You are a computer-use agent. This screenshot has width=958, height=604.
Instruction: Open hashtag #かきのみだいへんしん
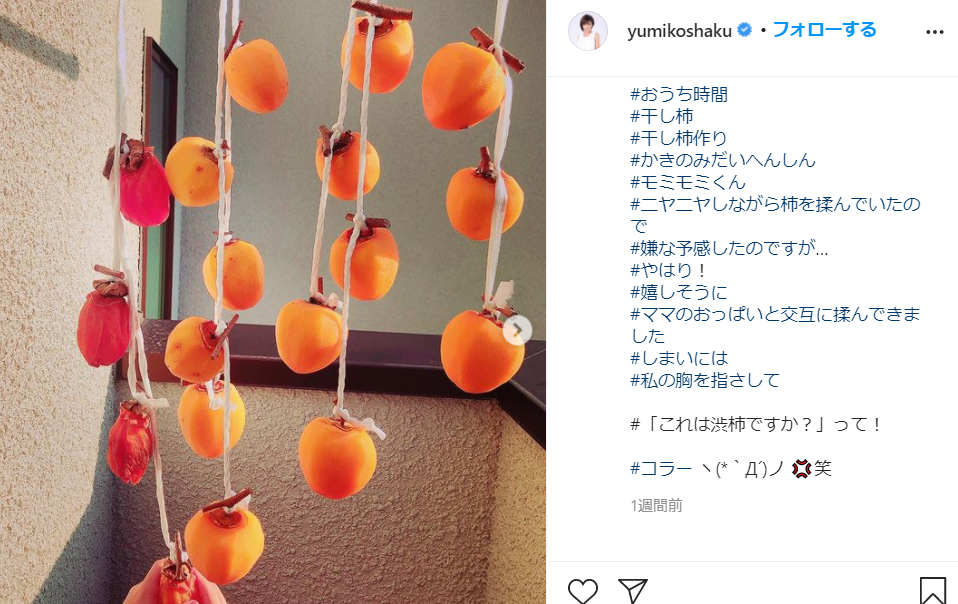pyautogui.click(x=723, y=160)
